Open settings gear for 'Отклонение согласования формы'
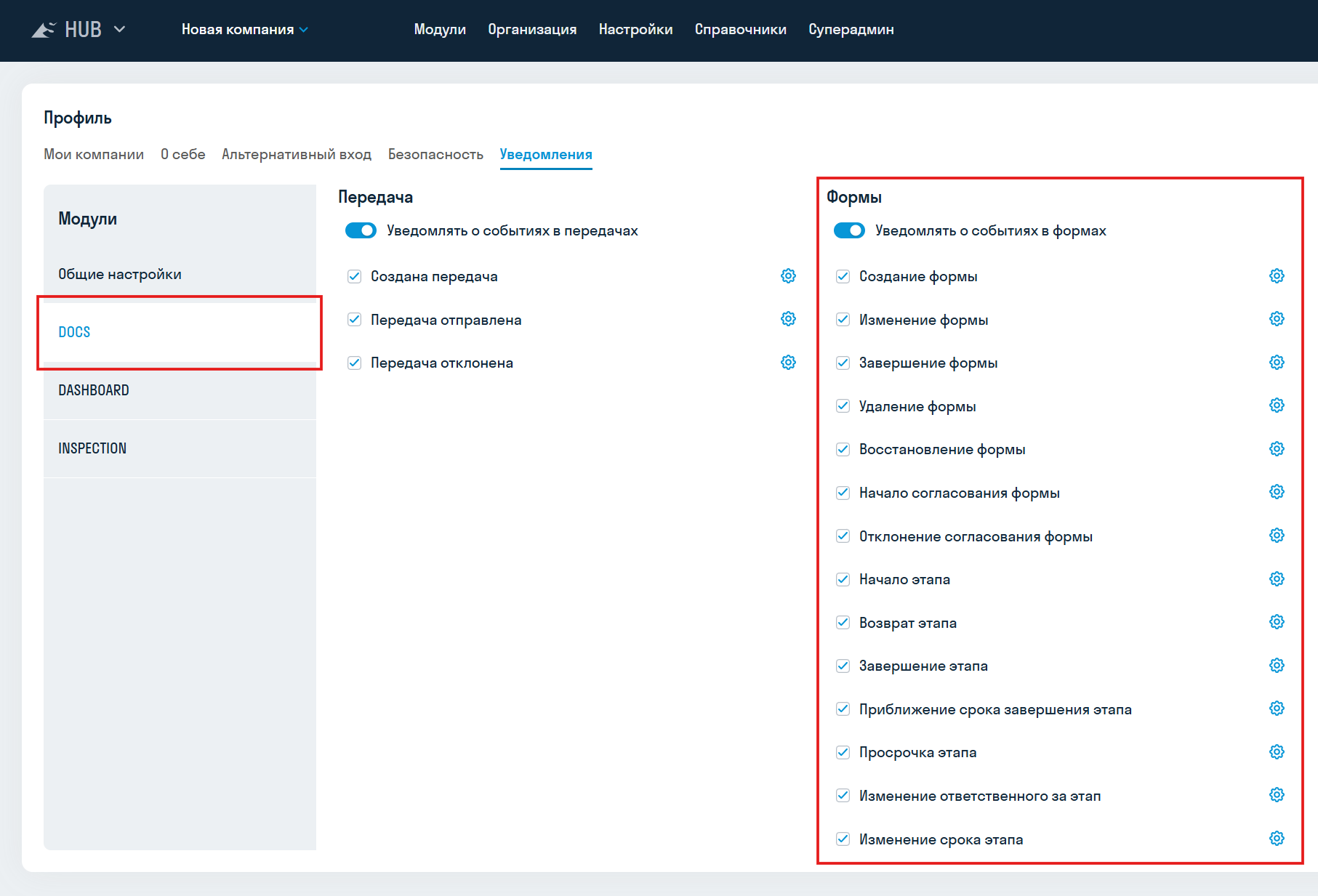 tap(1277, 536)
